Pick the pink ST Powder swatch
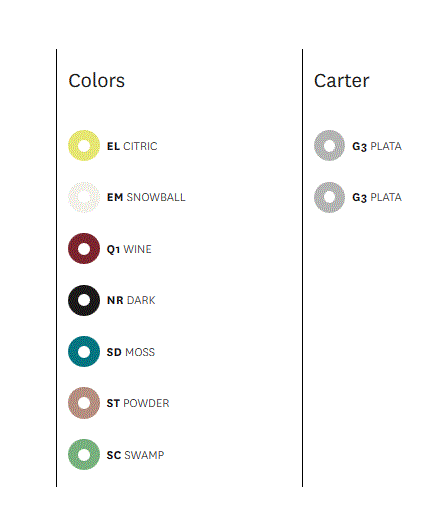The image size is (443, 522). (x=84, y=403)
